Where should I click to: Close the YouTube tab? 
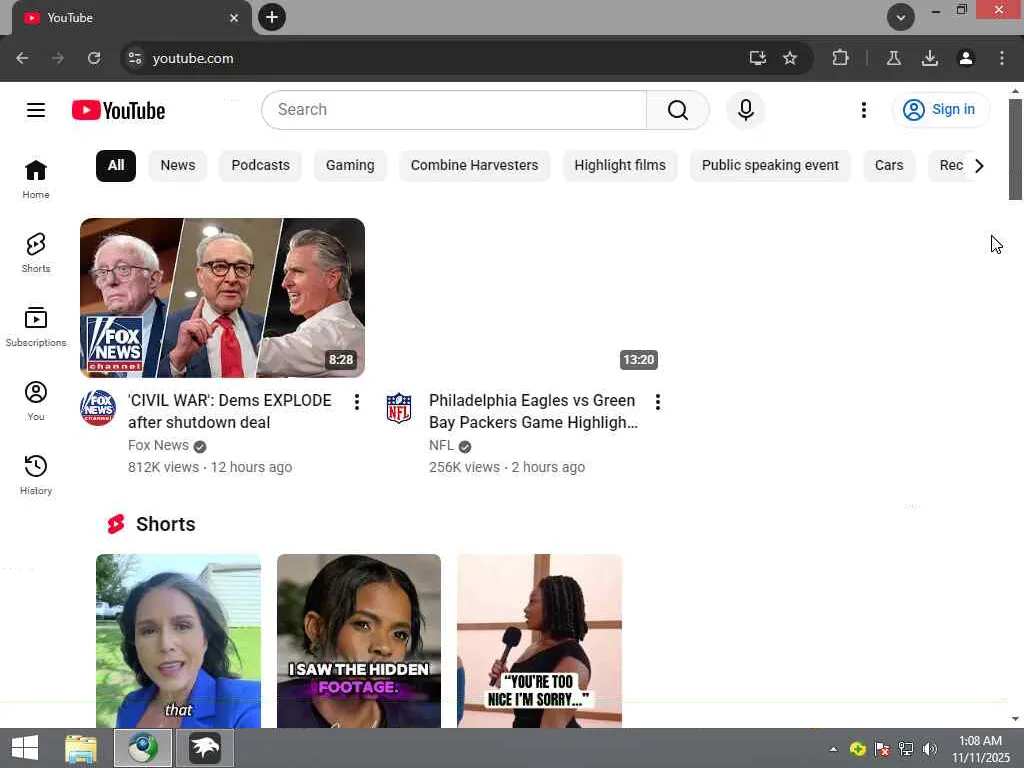[234, 18]
